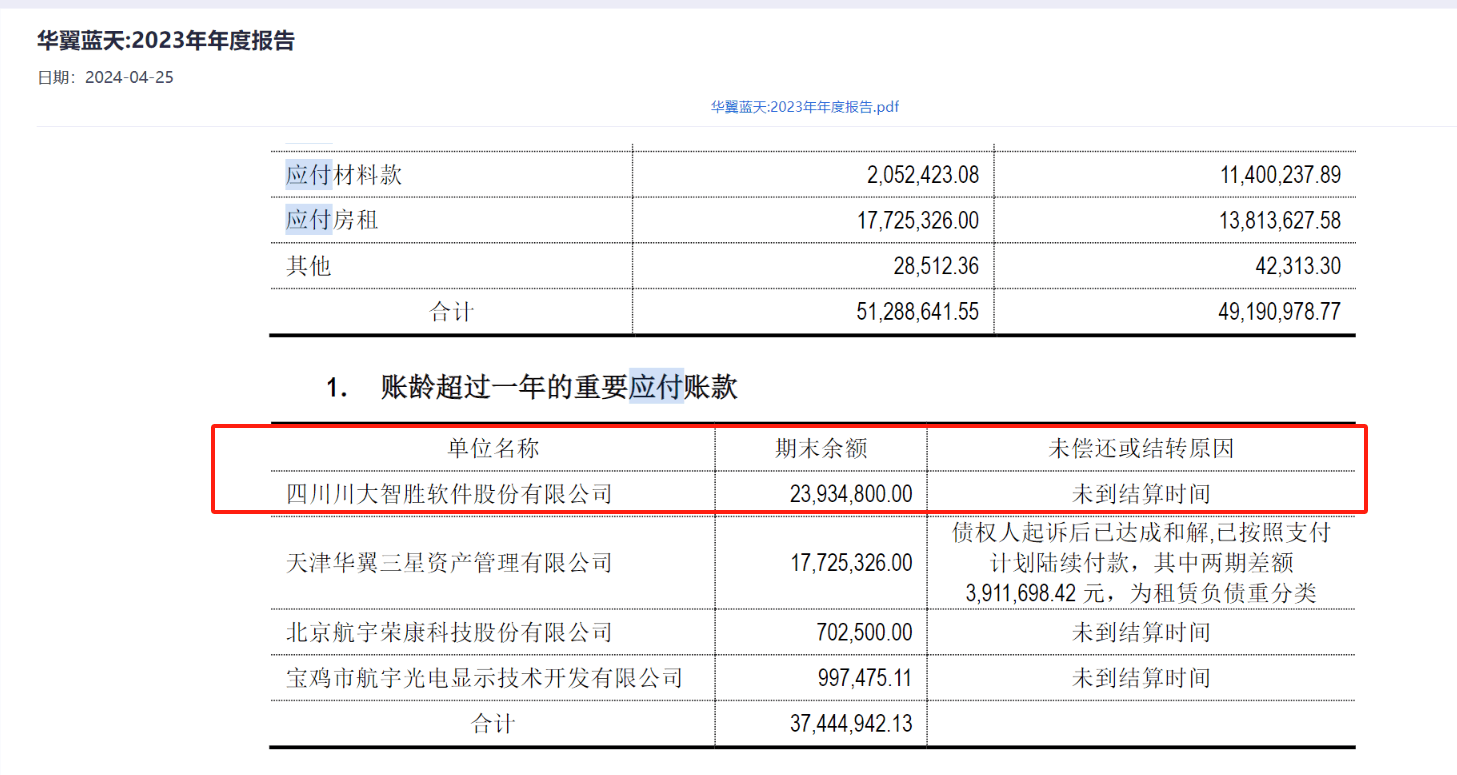Image resolution: width=1457 pixels, height=775 pixels.
Task: Select the amount 11,400,237.89
Action: 1281,176
